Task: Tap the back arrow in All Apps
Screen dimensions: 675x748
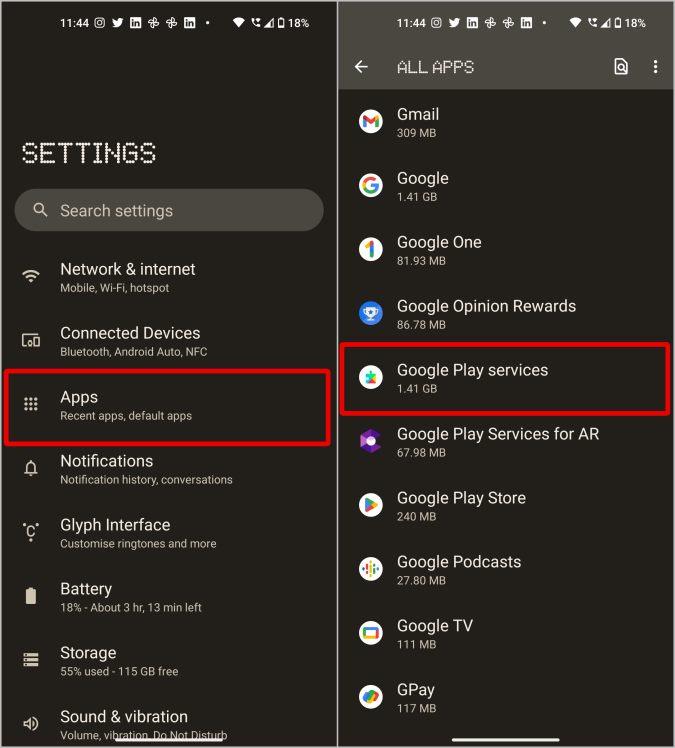Action: tap(361, 67)
